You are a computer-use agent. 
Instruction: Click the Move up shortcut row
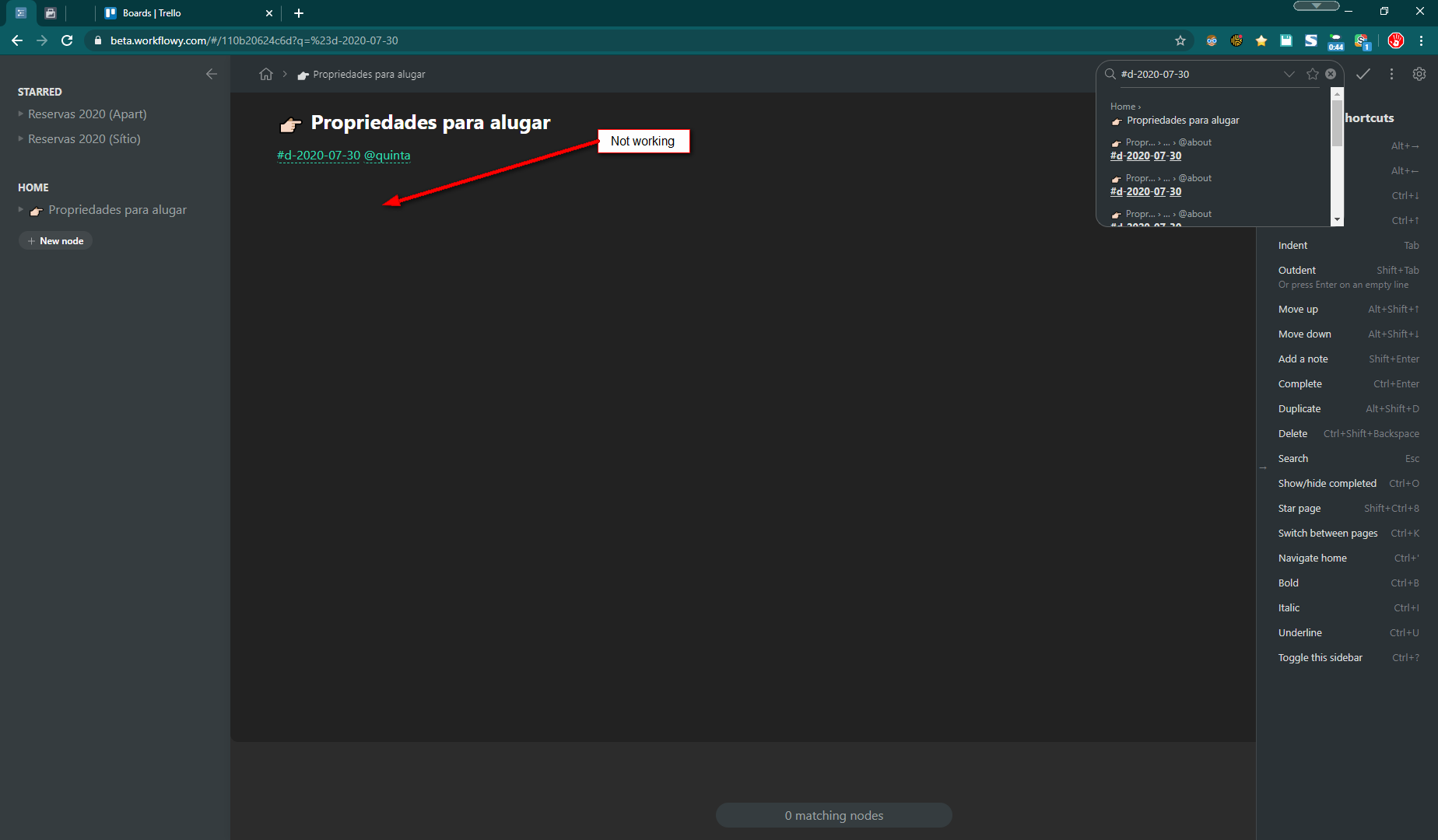click(x=1349, y=310)
